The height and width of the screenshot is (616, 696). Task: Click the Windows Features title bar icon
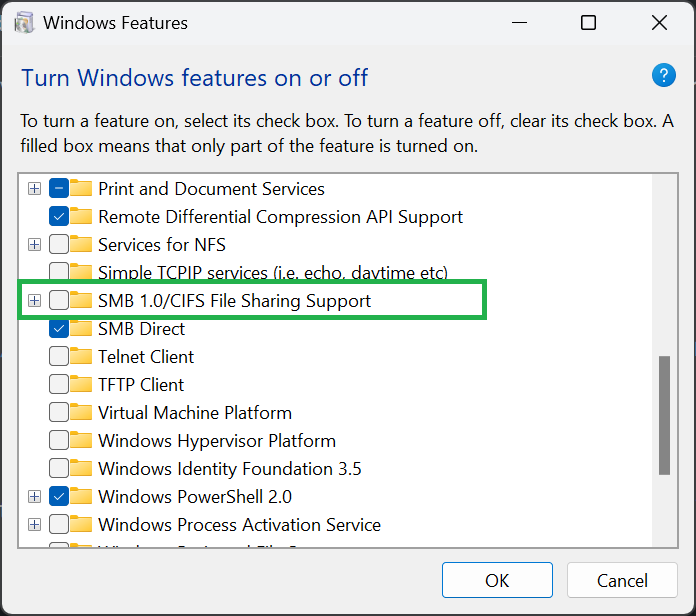pyautogui.click(x=25, y=22)
